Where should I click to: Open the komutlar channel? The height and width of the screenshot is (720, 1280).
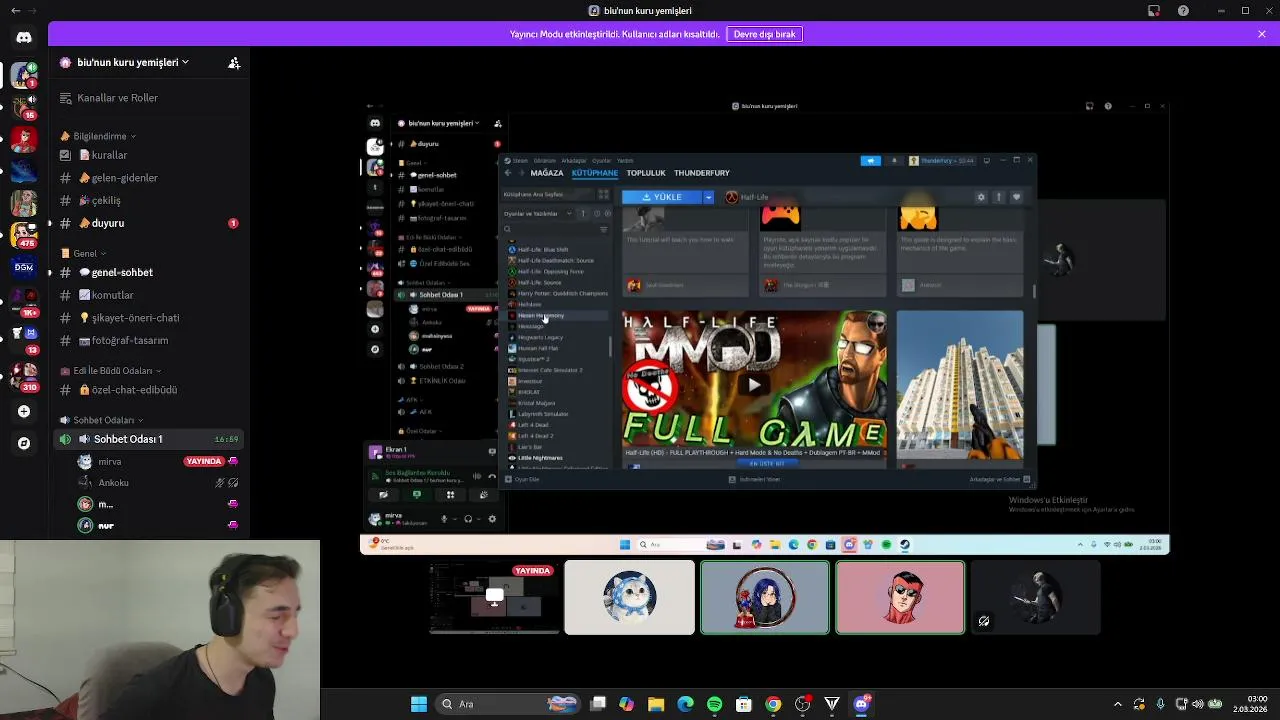point(148,295)
